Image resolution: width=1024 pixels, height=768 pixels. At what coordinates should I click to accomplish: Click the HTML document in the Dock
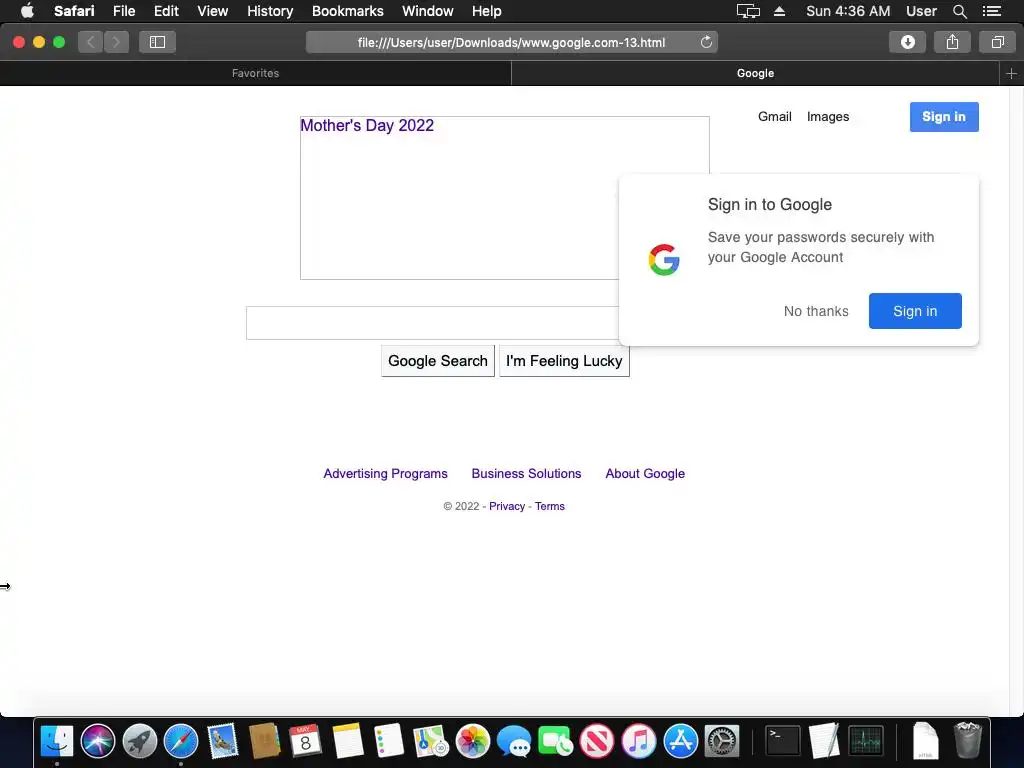(925, 741)
